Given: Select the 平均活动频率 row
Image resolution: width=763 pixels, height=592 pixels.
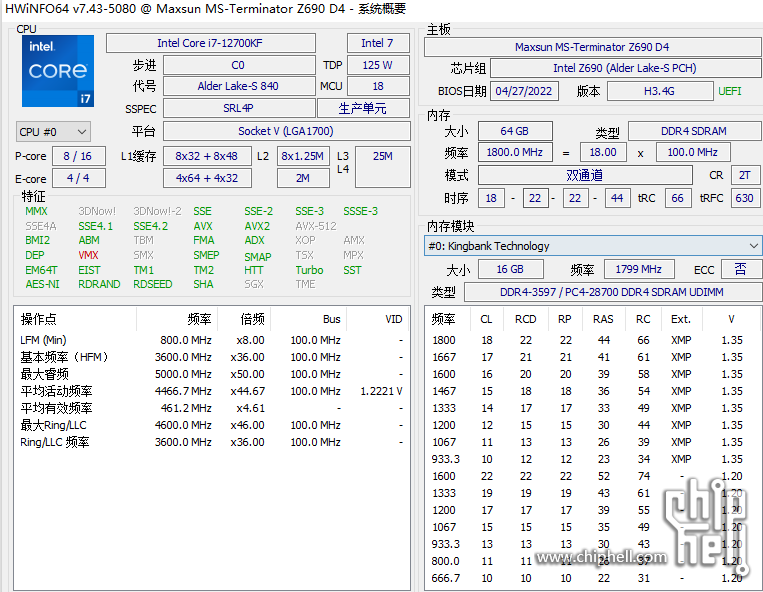Looking at the screenshot, I should (x=212, y=391).
